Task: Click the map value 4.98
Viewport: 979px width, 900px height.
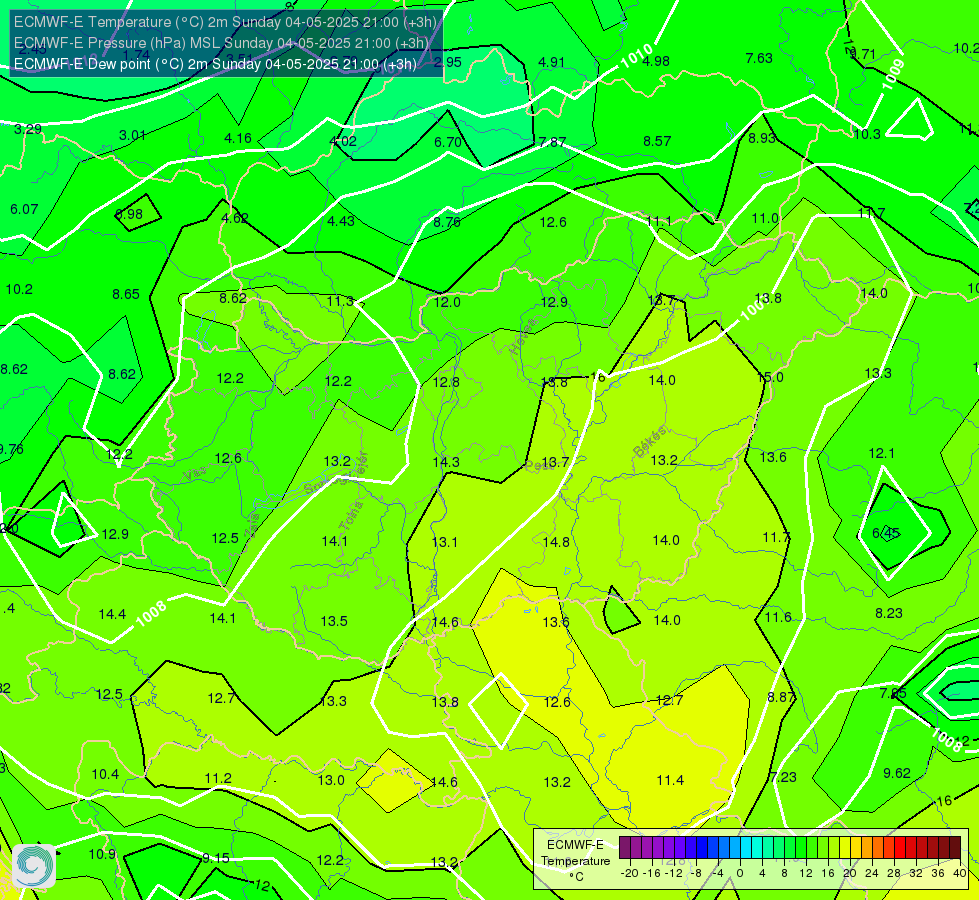Action: click(656, 61)
